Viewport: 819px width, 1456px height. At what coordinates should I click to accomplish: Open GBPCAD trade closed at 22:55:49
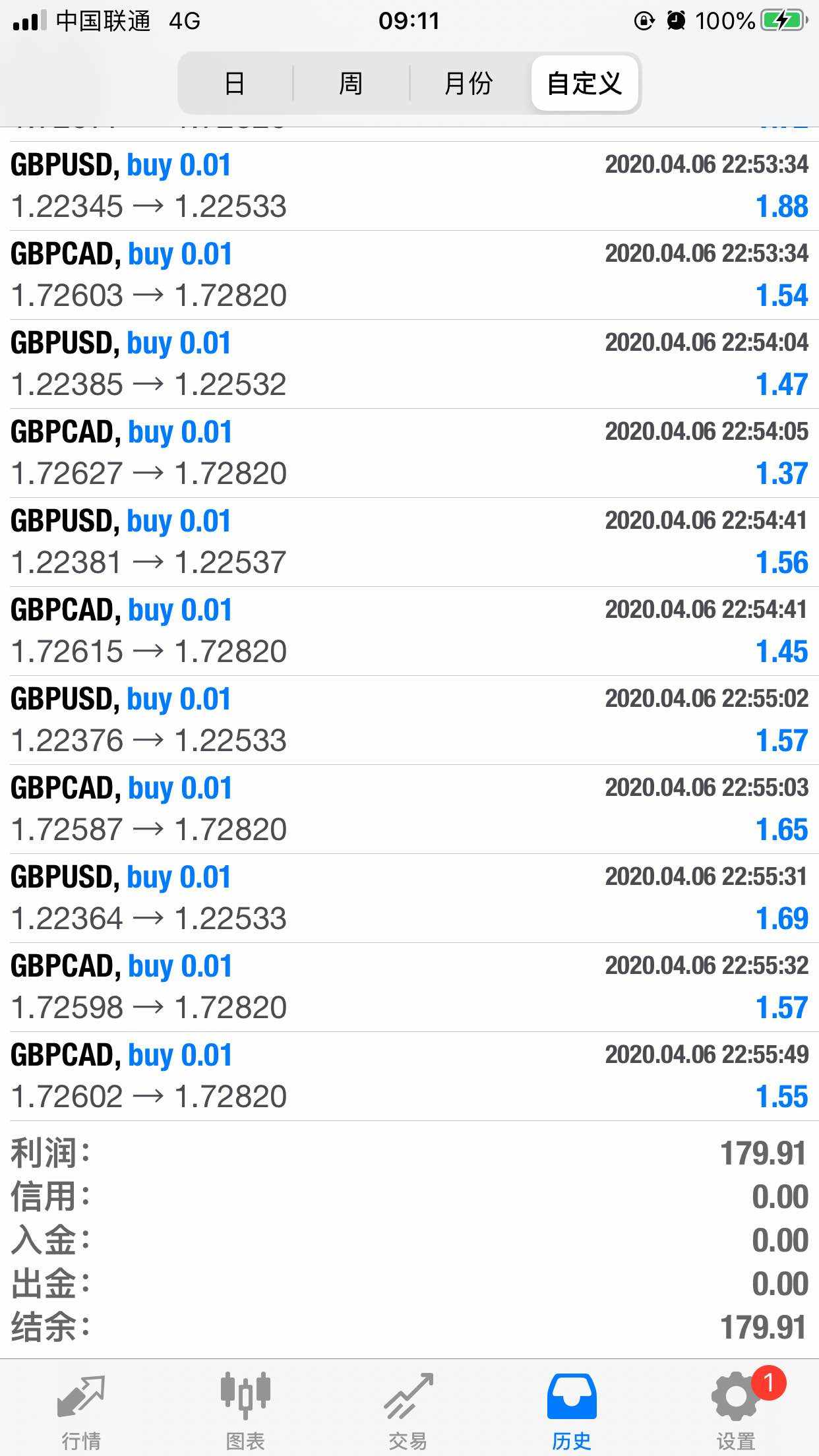click(x=409, y=1076)
